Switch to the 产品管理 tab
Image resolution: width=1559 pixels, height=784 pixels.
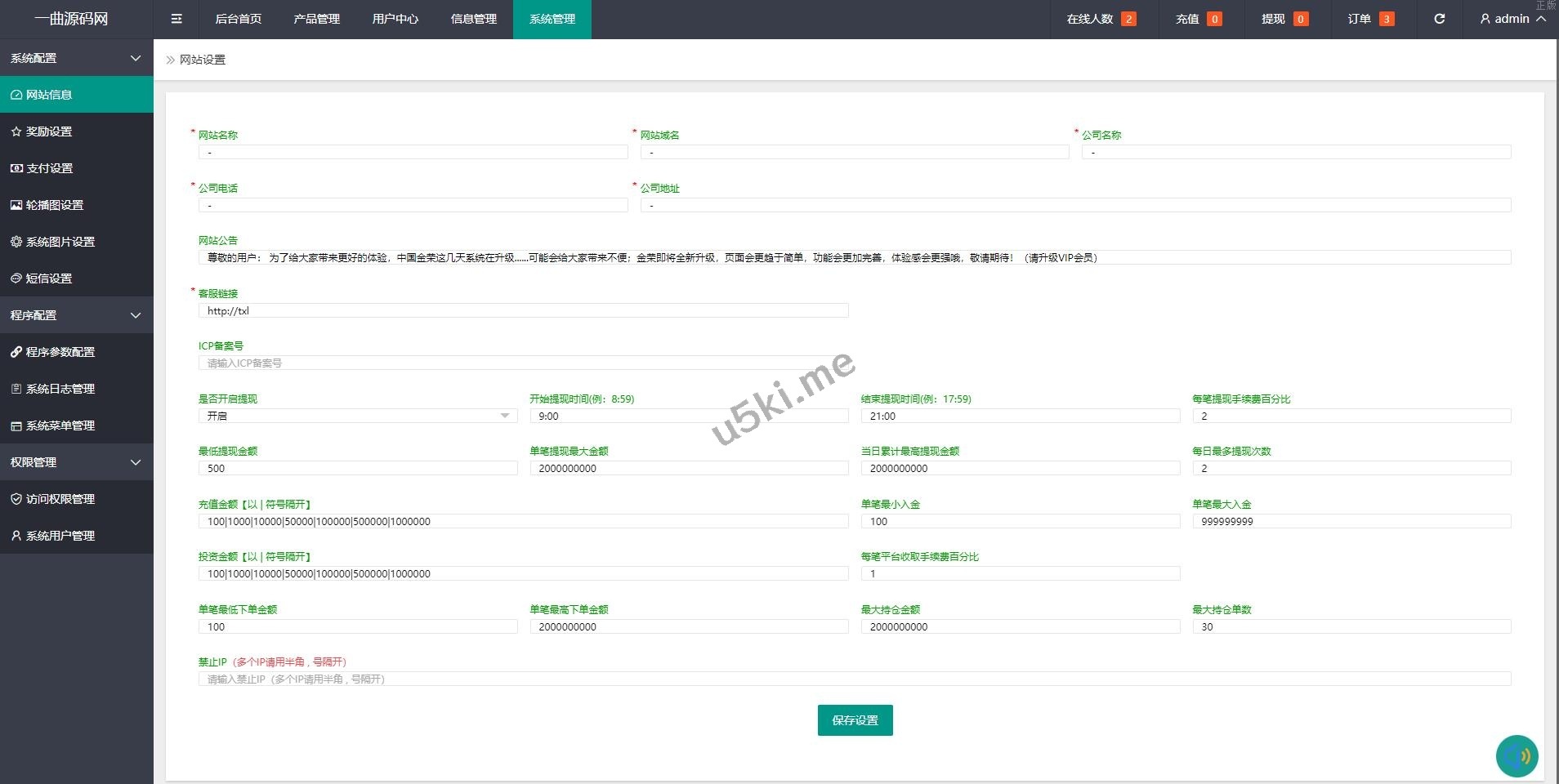click(x=316, y=19)
